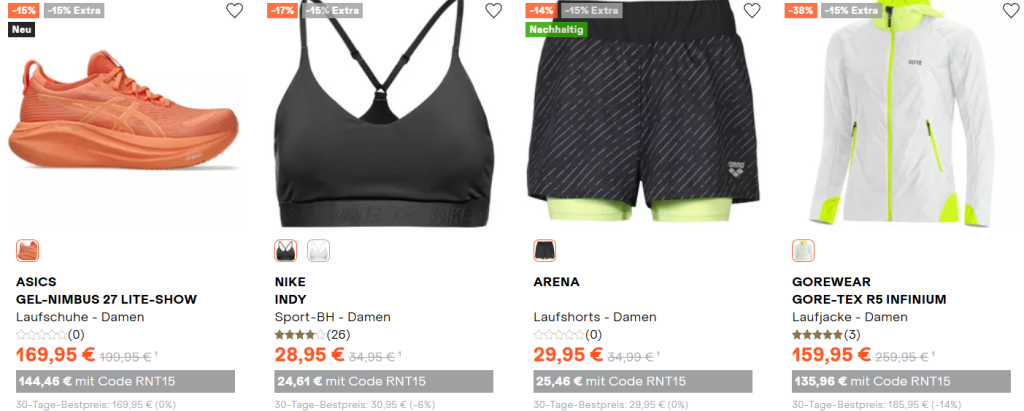Click the 144,46 € RNT15 code banner
Image resolution: width=1024 pixels, height=411 pixels.
tap(125, 382)
